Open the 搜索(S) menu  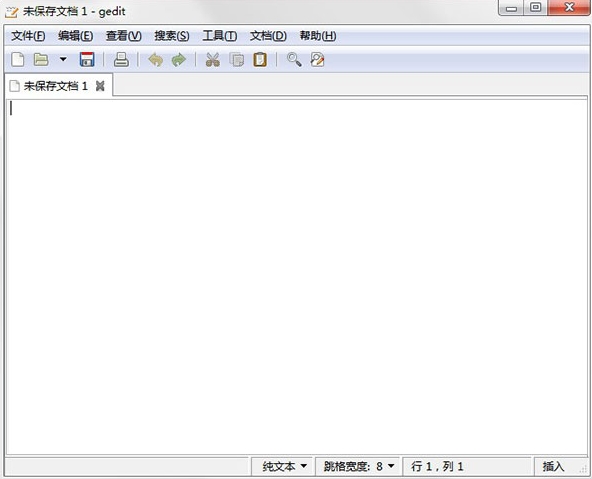pyautogui.click(x=172, y=36)
